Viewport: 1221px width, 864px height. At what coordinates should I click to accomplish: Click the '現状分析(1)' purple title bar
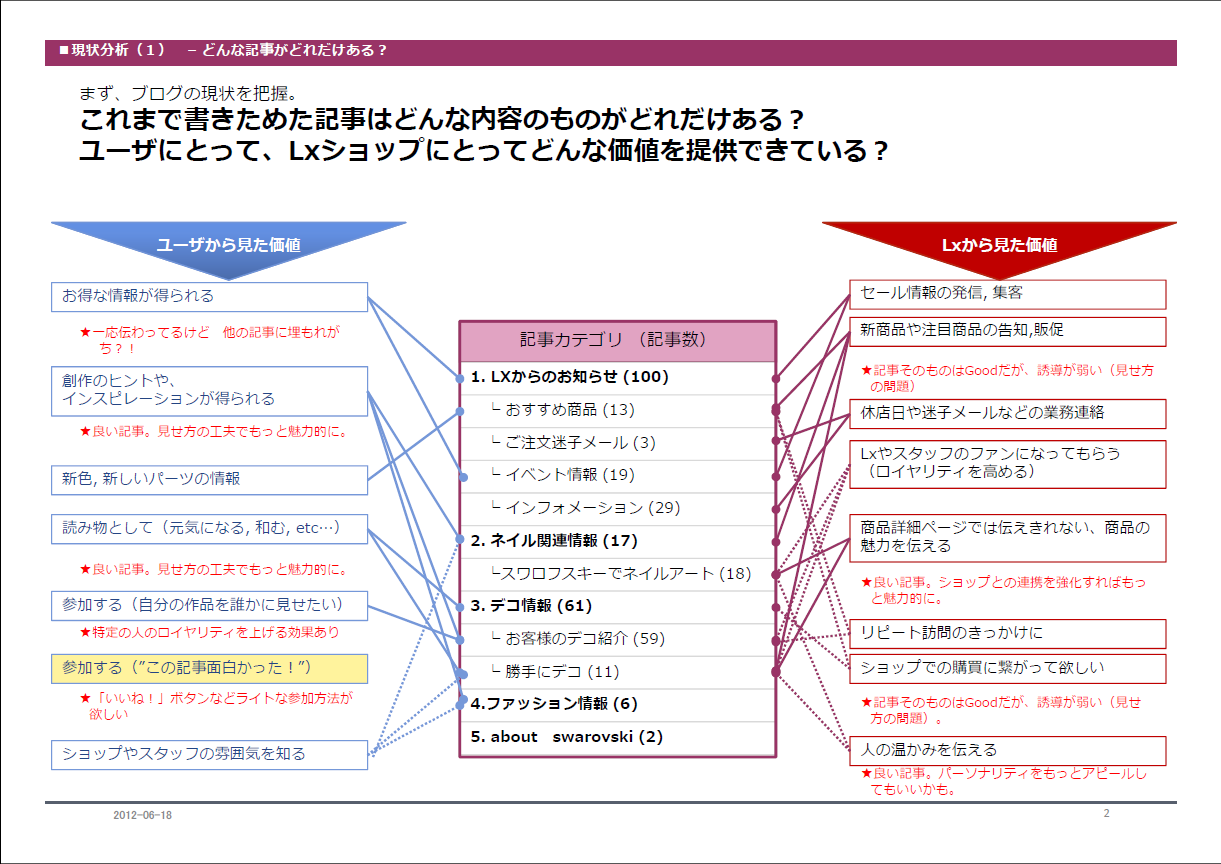click(x=610, y=52)
